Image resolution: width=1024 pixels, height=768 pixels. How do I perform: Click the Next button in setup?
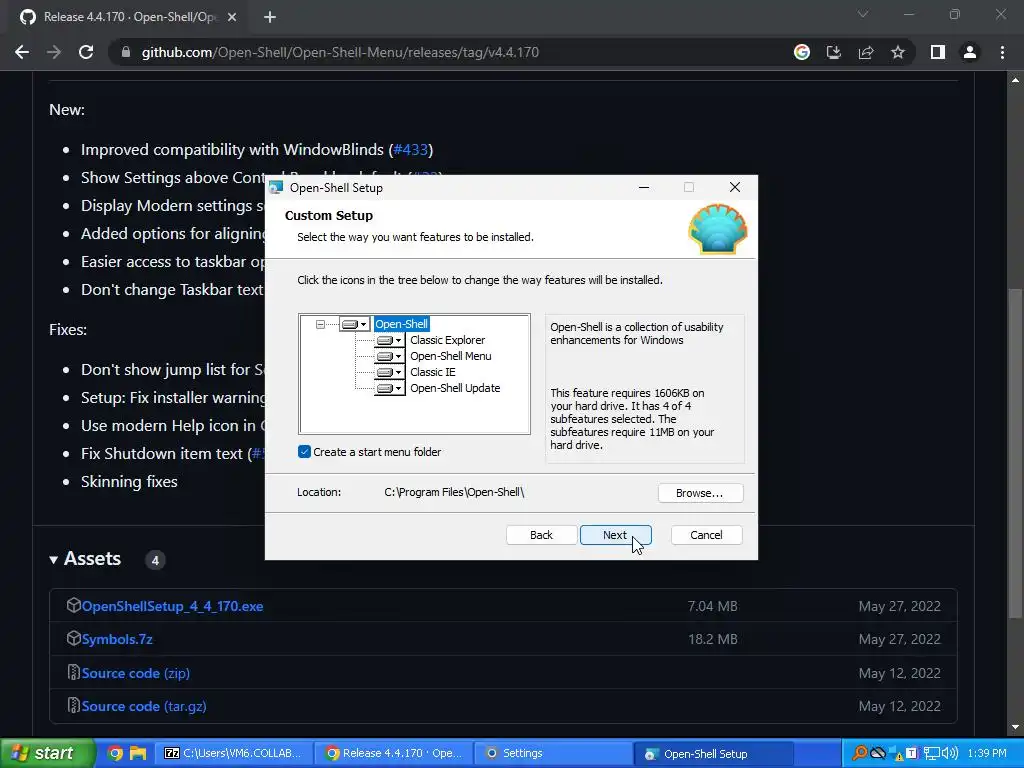[x=615, y=535]
